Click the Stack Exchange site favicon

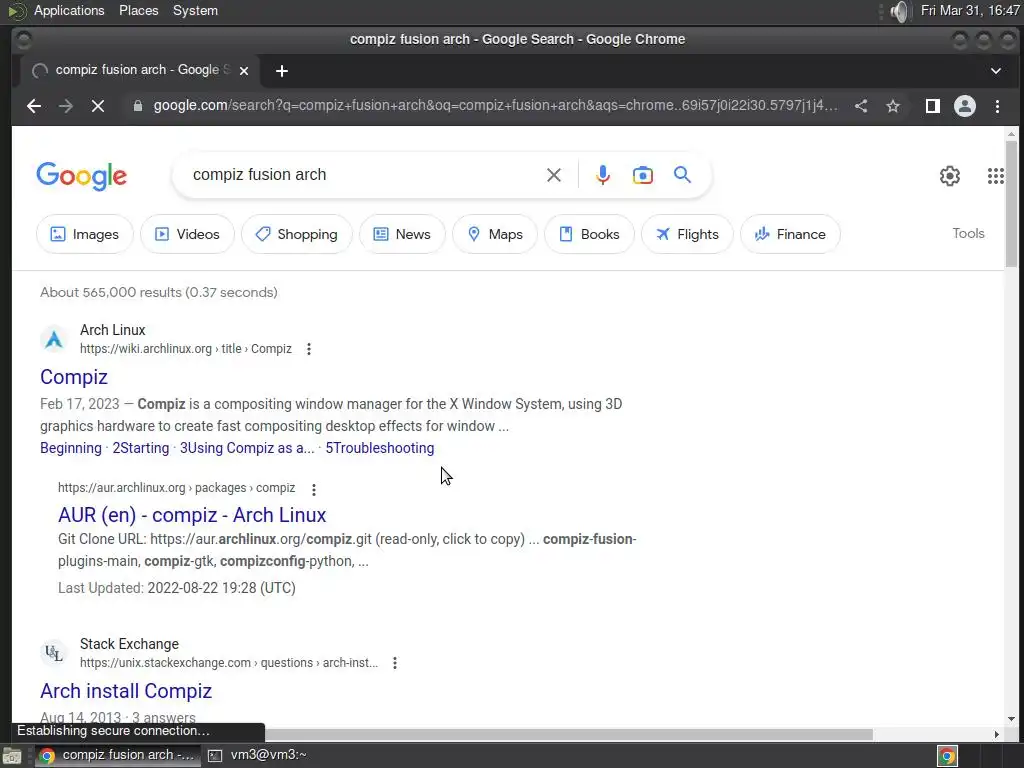tap(54, 653)
